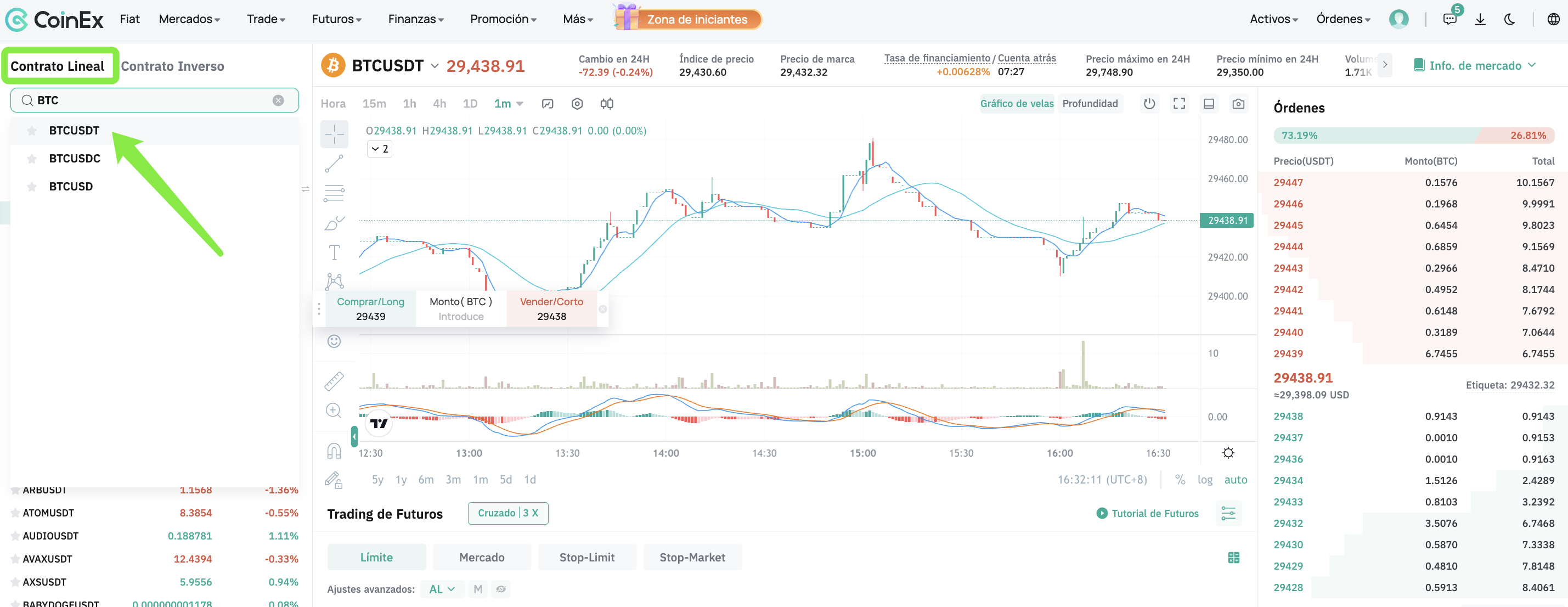Favorite BTCUSD with star icon
The height and width of the screenshot is (607, 1568).
point(32,186)
